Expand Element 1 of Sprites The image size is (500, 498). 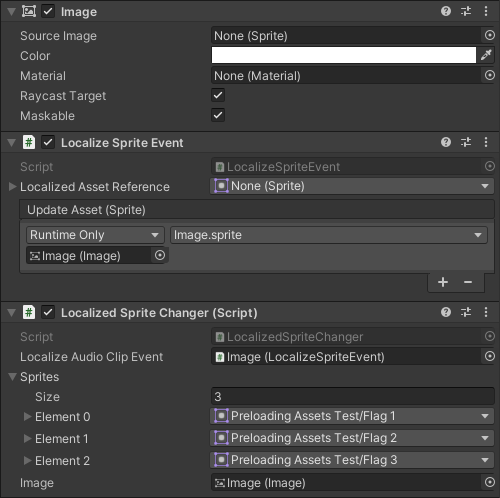(27, 439)
